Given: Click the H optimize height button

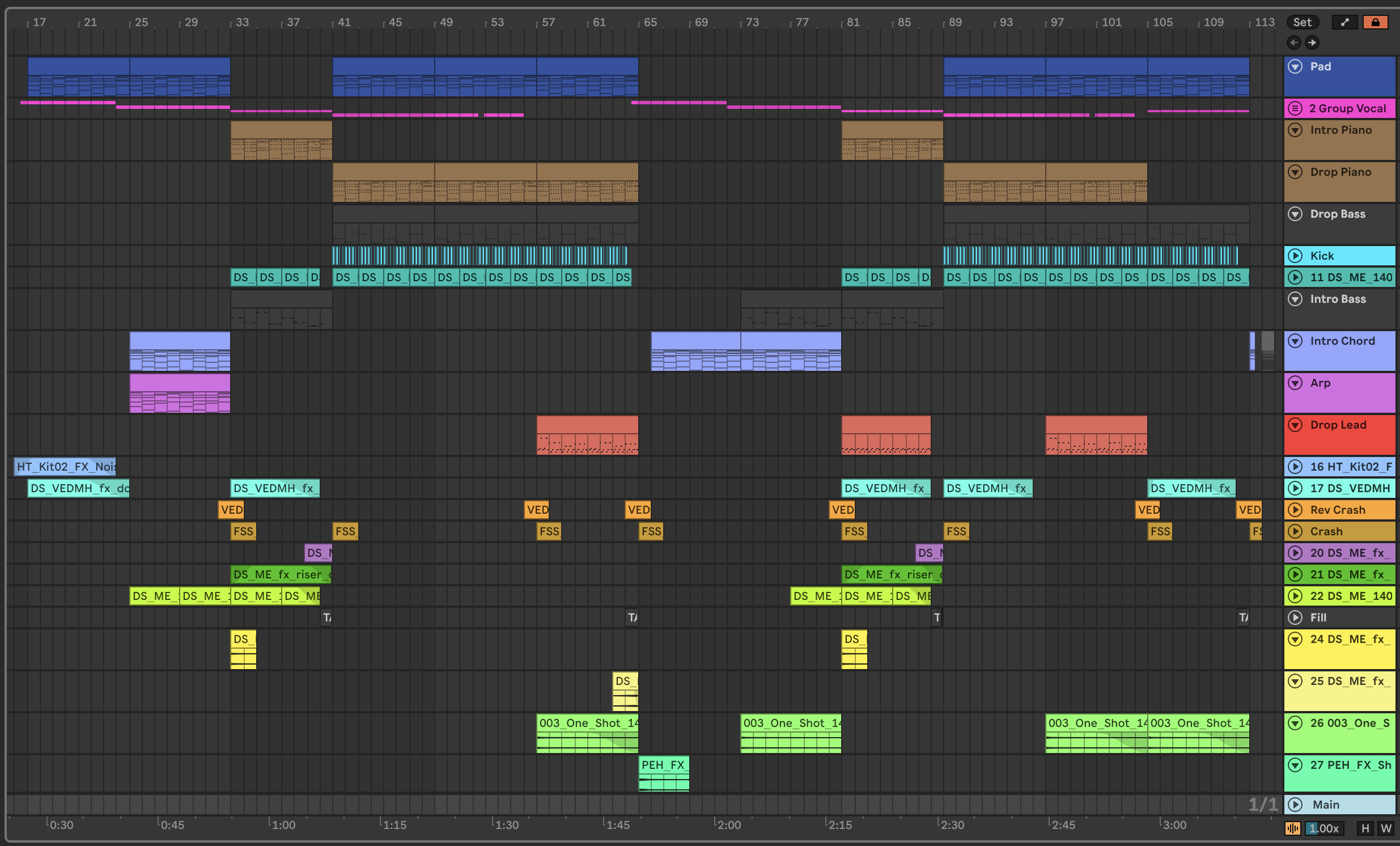Looking at the screenshot, I should pyautogui.click(x=1365, y=828).
